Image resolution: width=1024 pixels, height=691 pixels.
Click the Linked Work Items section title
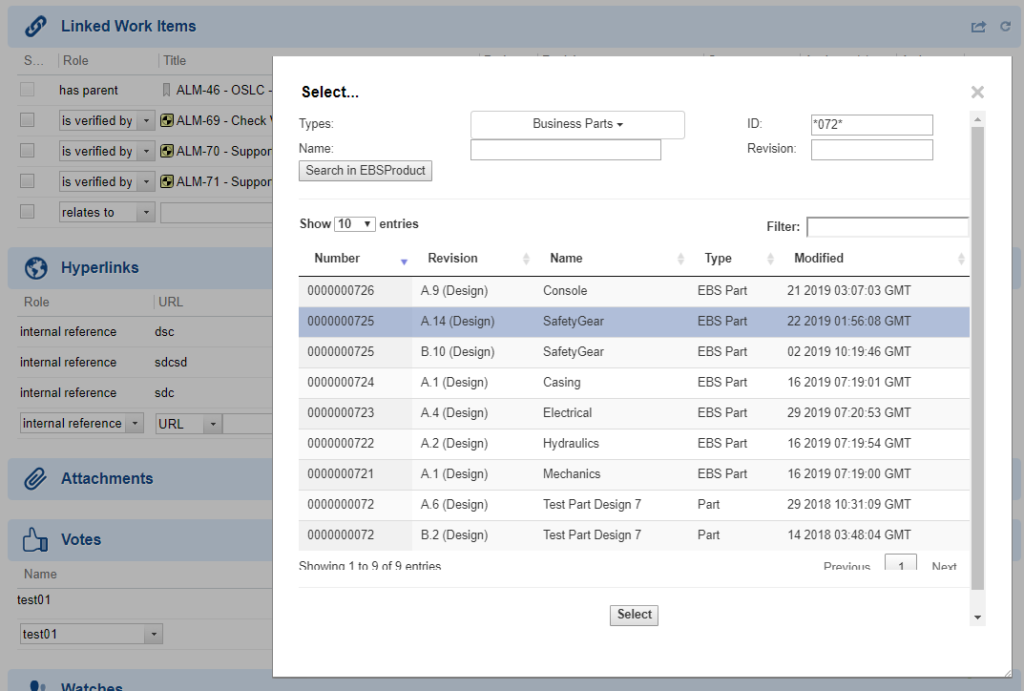pos(128,26)
